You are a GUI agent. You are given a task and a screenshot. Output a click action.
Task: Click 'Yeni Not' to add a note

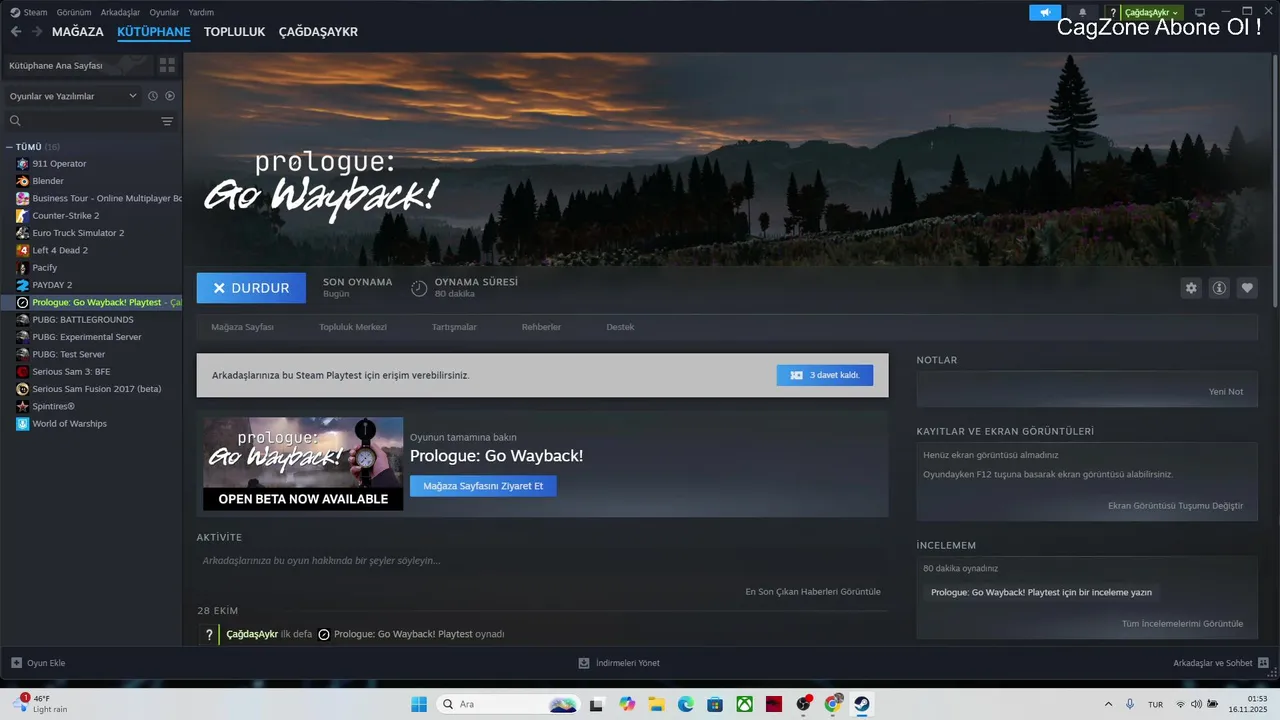(1226, 392)
